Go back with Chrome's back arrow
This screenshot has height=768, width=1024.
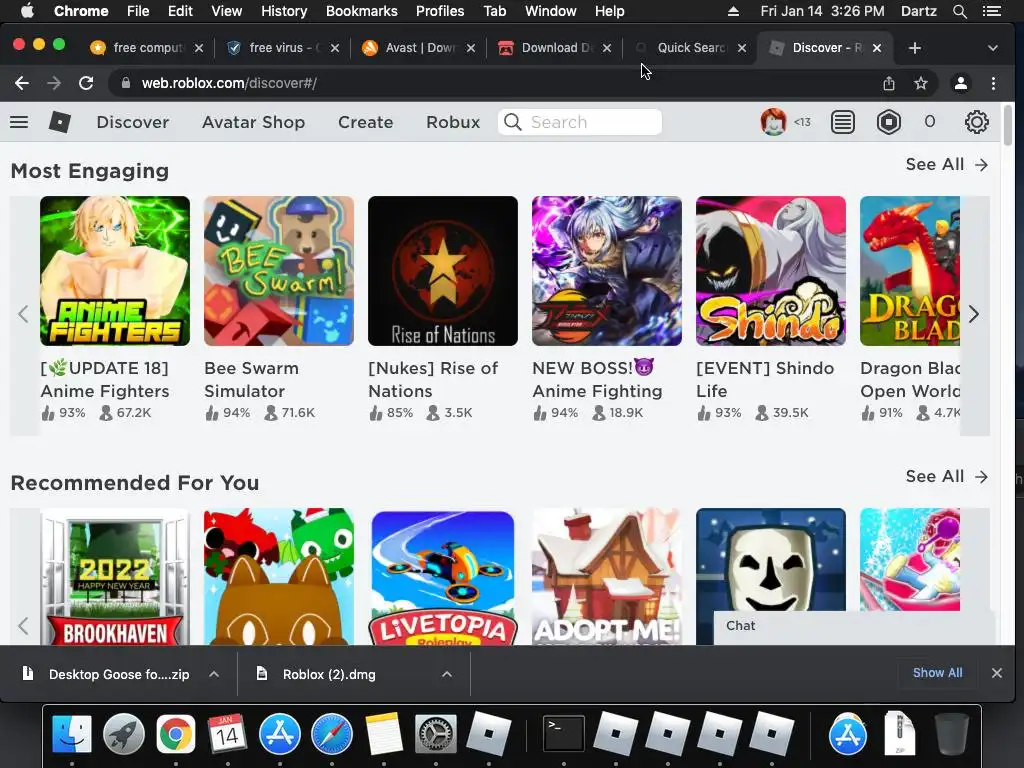point(22,83)
